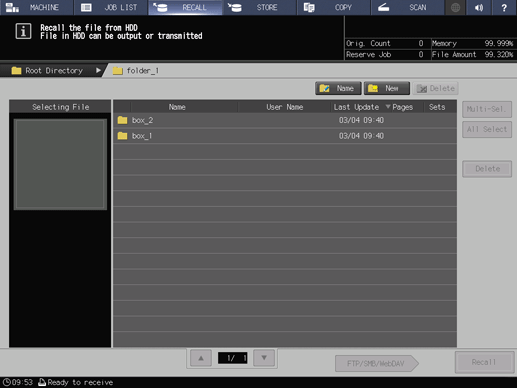Go to the next page with down arrow
Image resolution: width=517 pixels, height=388 pixels.
(264, 358)
